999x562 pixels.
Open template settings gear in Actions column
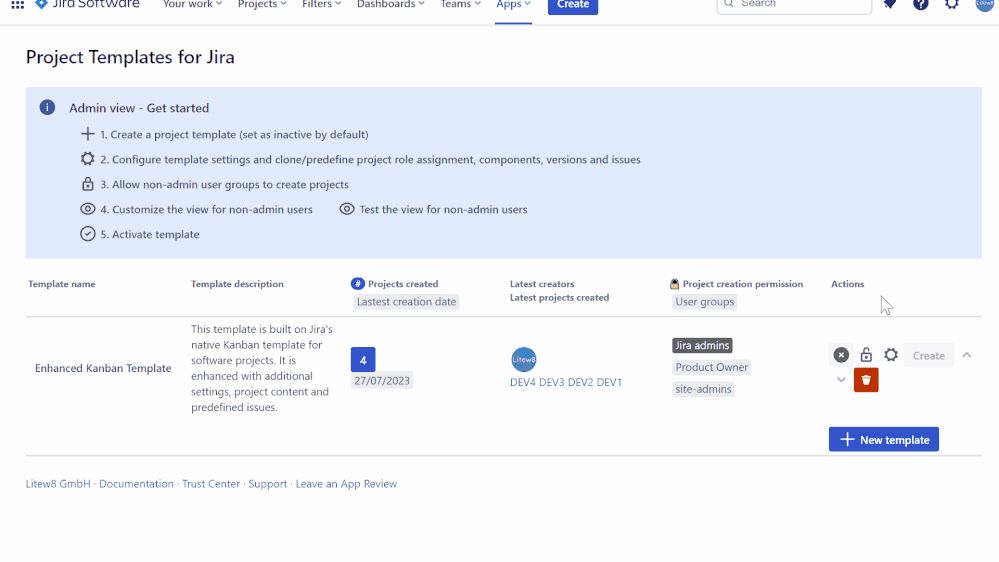coord(891,354)
